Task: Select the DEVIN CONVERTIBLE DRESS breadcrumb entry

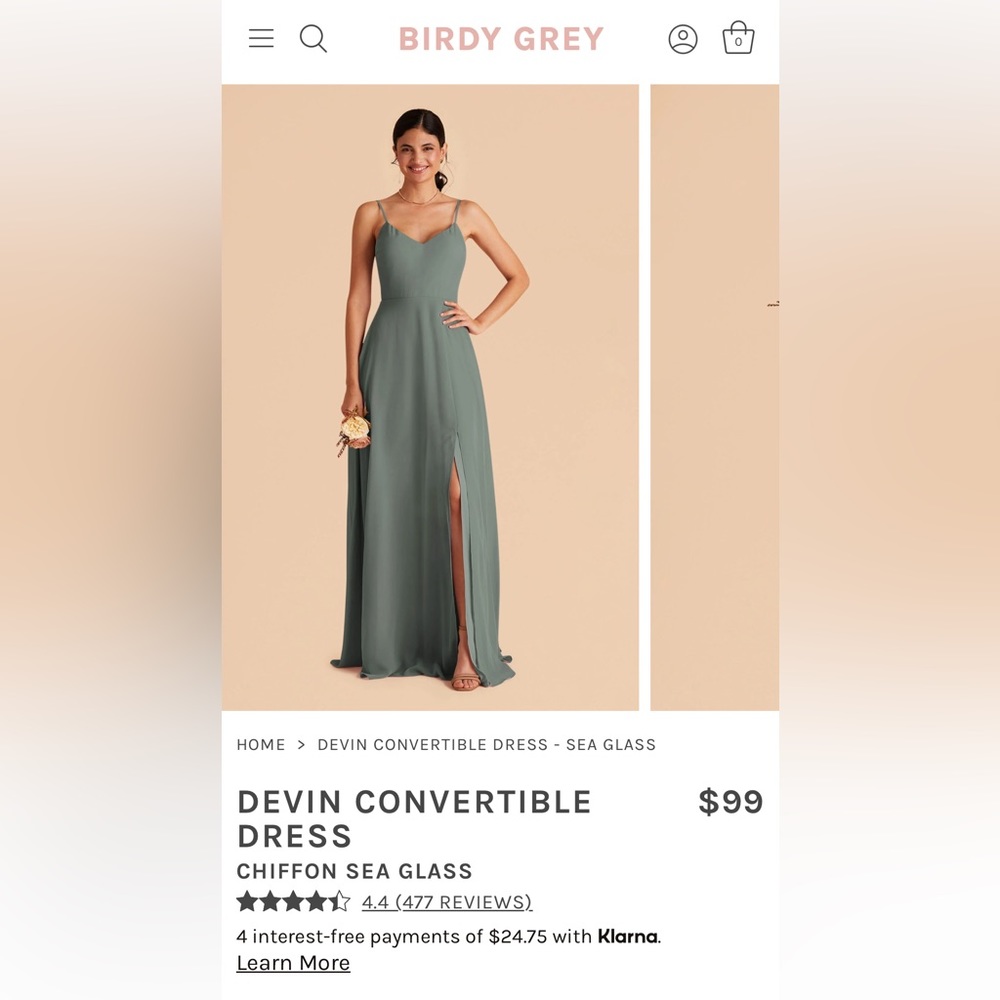Action: pyautogui.click(x=485, y=744)
